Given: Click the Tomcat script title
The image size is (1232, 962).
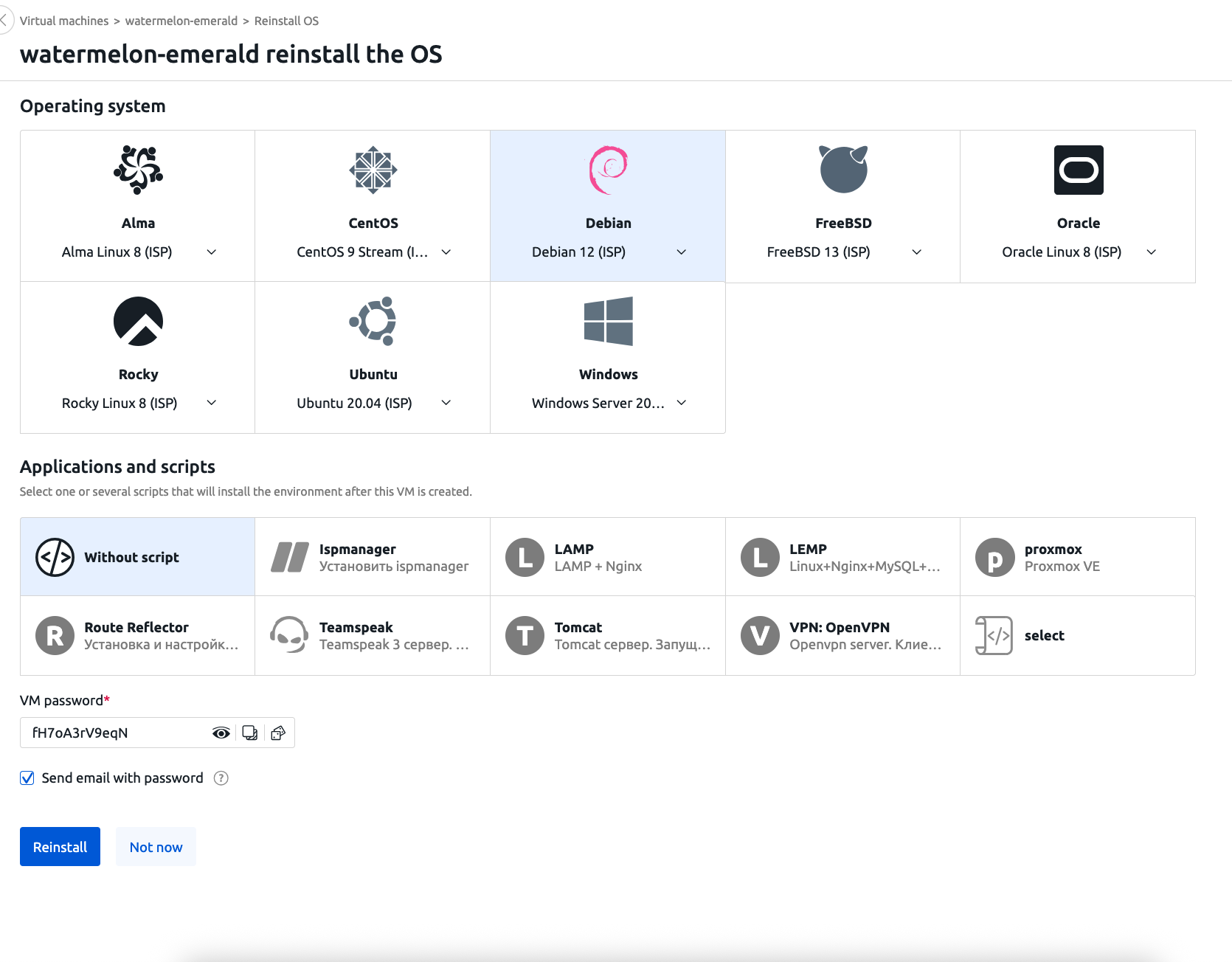Looking at the screenshot, I should 578,628.
